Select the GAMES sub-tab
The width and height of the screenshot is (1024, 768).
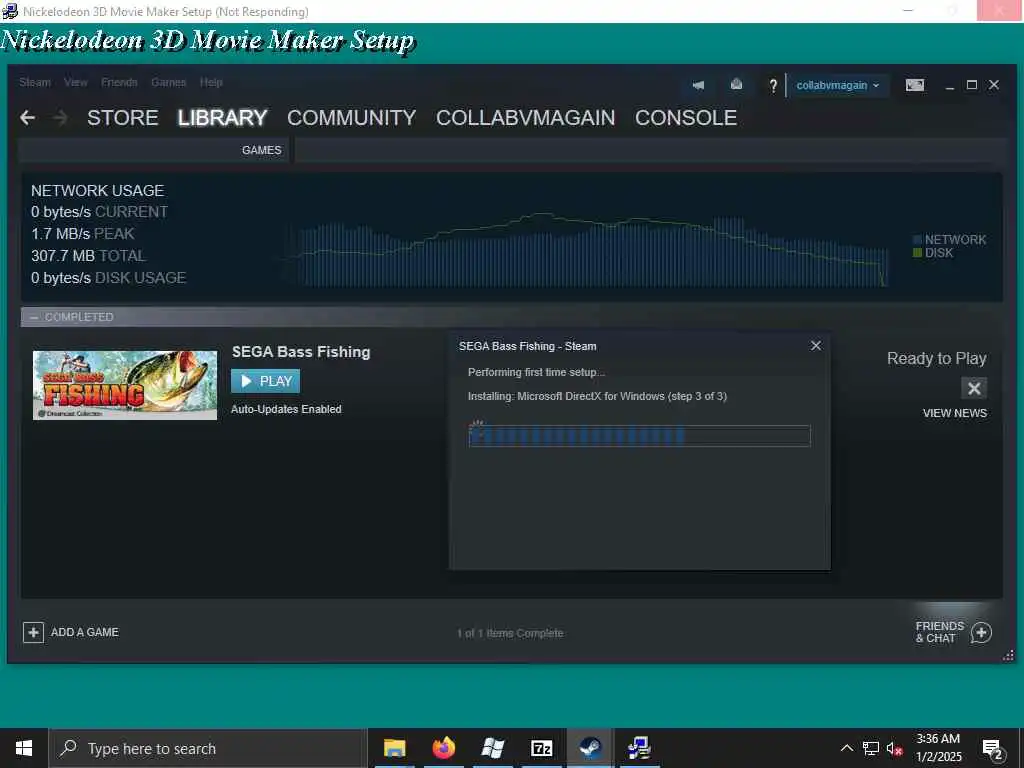click(261, 150)
